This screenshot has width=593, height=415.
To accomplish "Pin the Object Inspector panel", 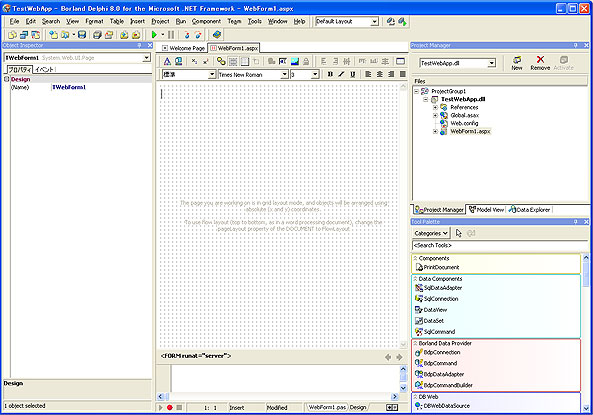I will coord(139,45).
